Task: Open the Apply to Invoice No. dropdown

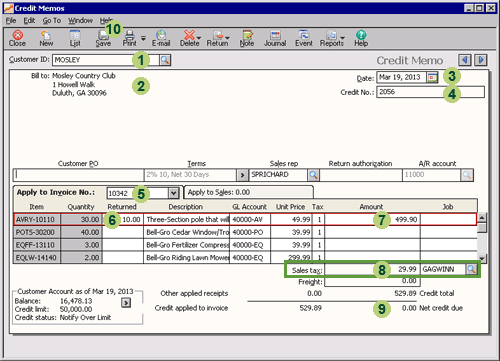Action: point(173,193)
